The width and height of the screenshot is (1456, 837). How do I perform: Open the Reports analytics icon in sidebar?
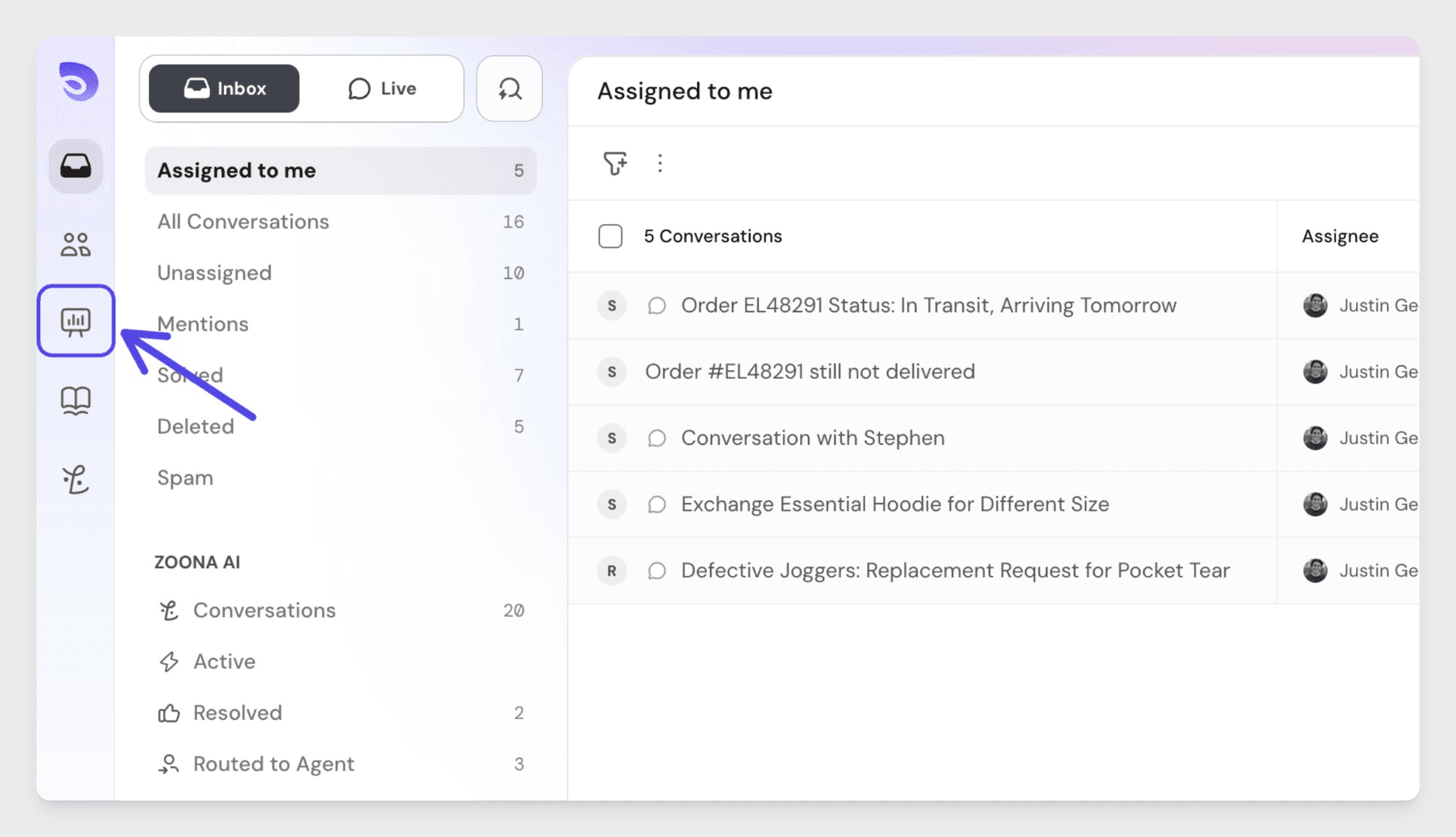pos(76,321)
